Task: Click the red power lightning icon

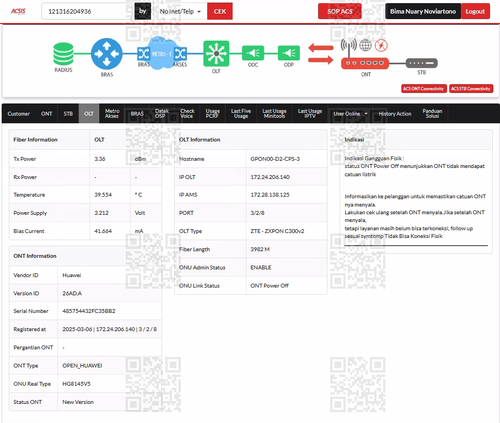Action: click(x=381, y=45)
